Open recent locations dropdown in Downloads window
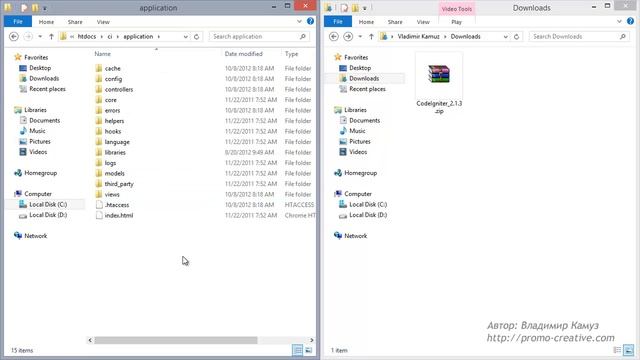Viewport: 640px width, 360px height. [360, 37]
